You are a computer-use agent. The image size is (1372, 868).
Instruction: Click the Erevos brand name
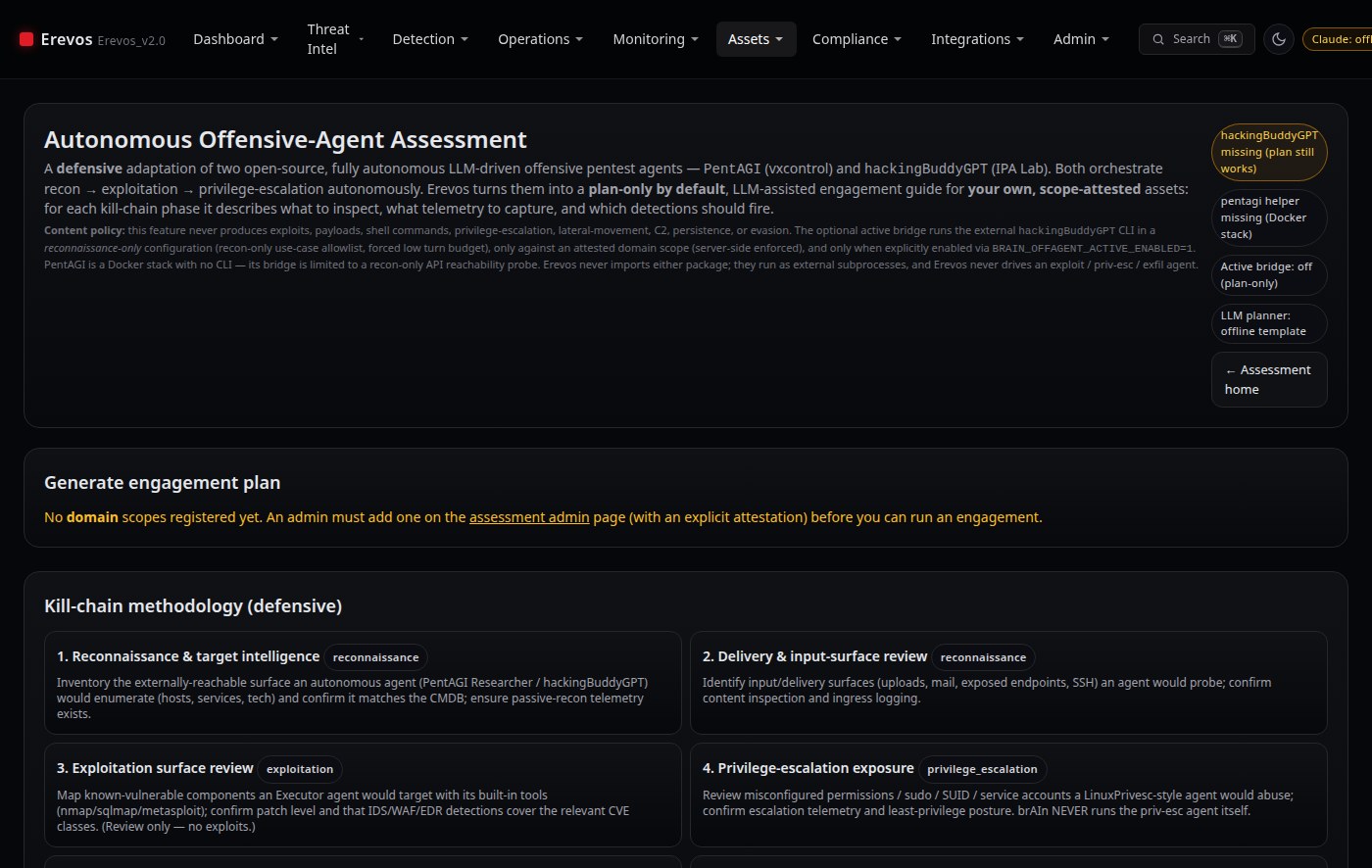pos(67,39)
